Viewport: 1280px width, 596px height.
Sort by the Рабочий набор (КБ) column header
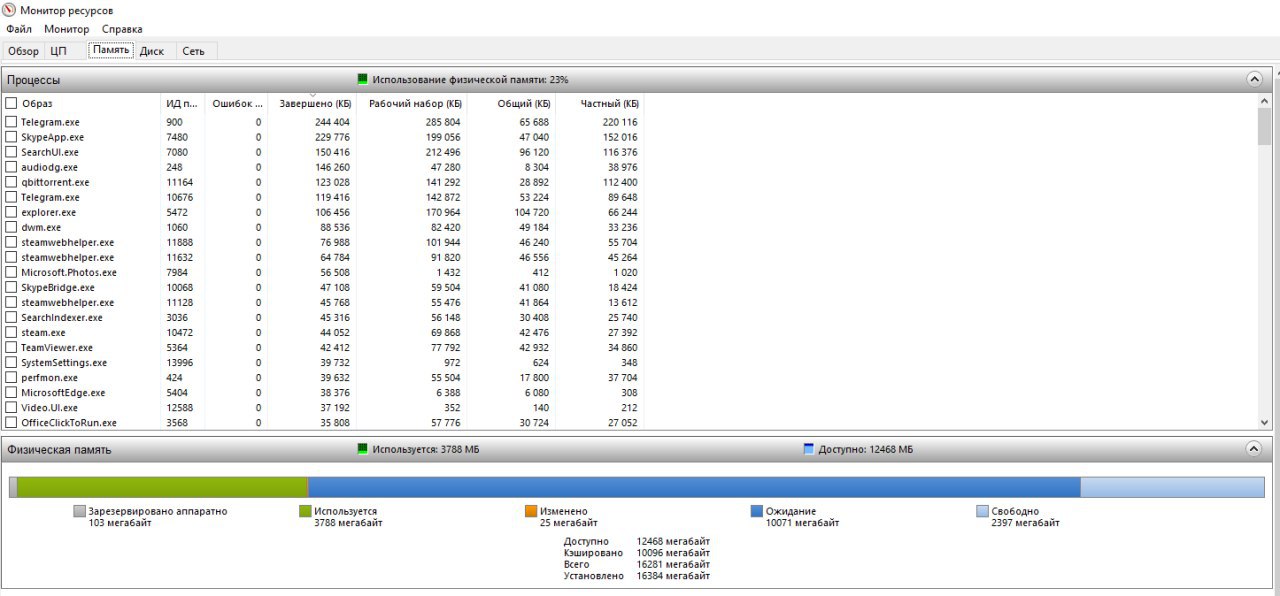coord(412,103)
